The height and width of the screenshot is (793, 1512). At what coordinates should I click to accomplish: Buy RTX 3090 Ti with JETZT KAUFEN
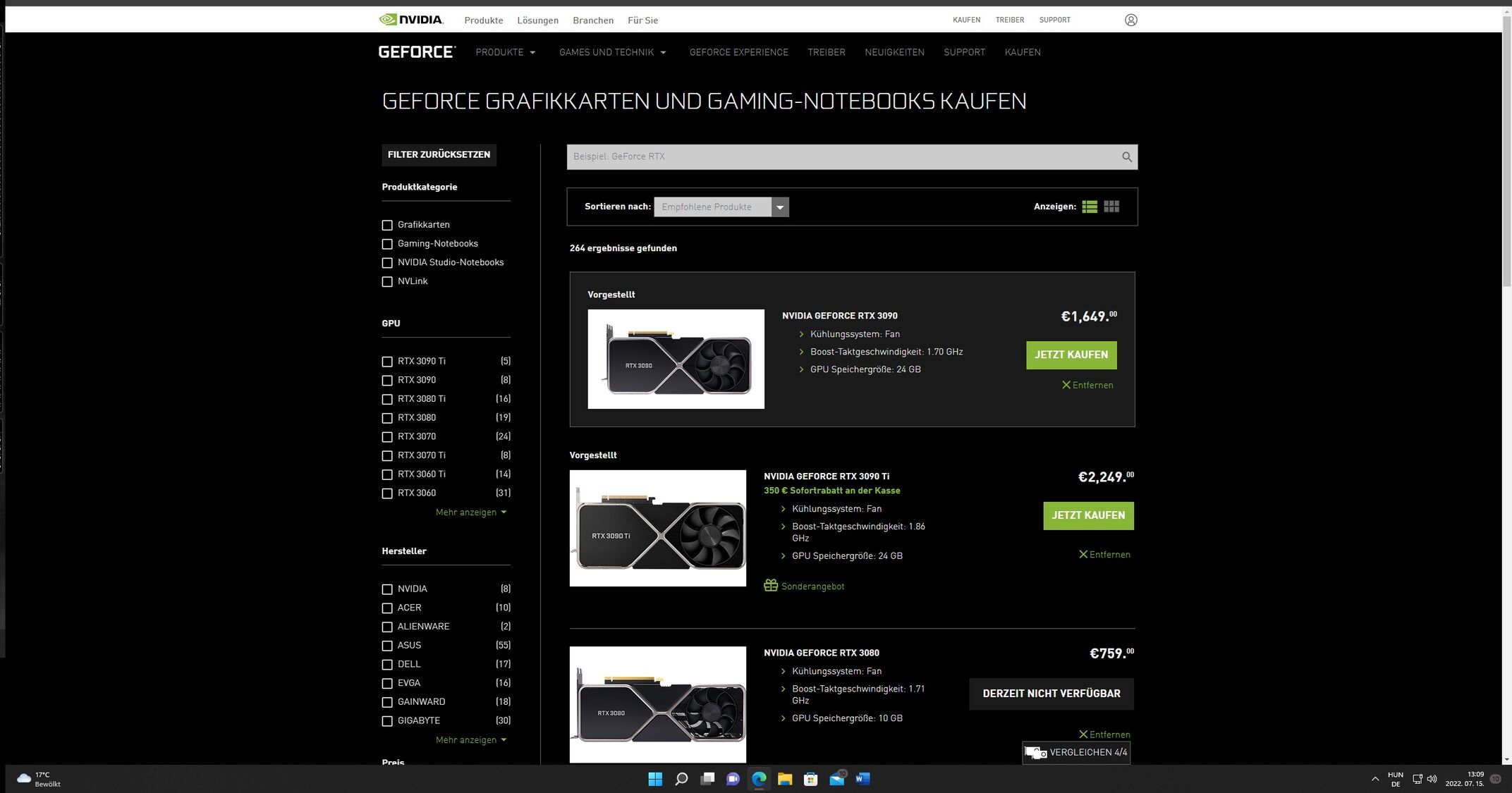pos(1088,516)
